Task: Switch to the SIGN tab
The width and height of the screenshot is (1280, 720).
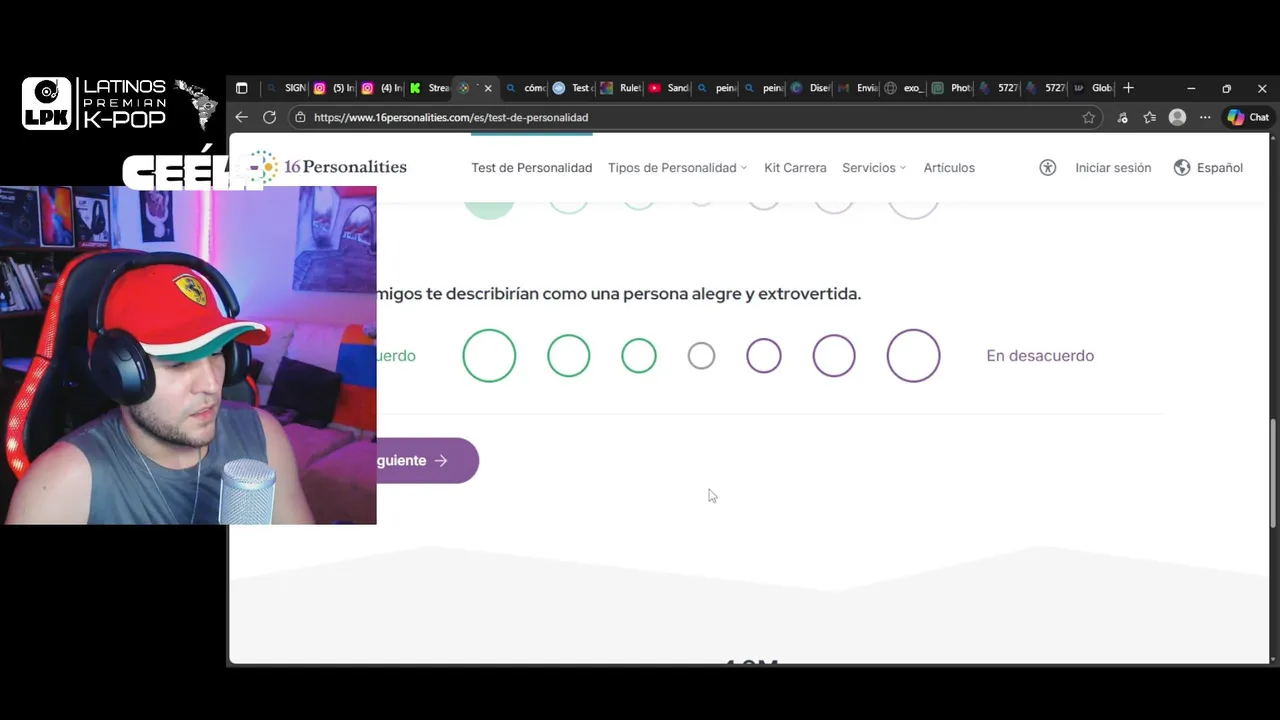Action: (x=286, y=88)
